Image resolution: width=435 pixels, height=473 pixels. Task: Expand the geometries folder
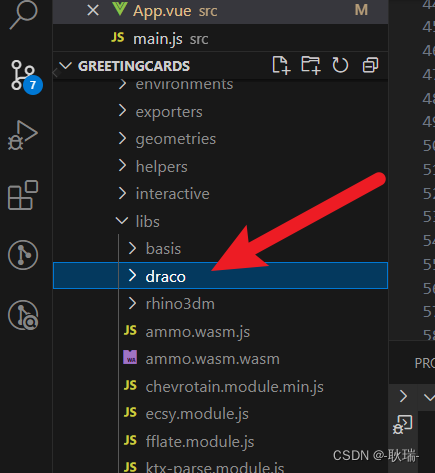click(x=220, y=139)
